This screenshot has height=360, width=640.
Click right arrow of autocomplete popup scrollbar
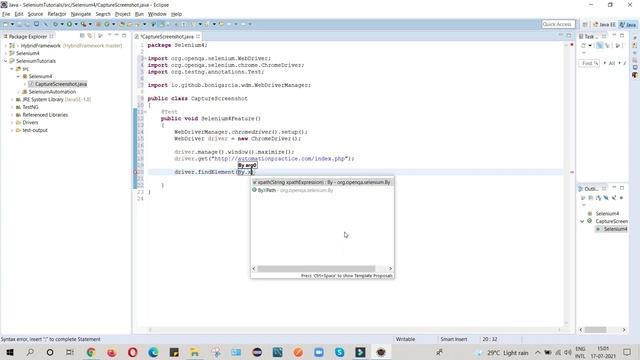pos(390,269)
